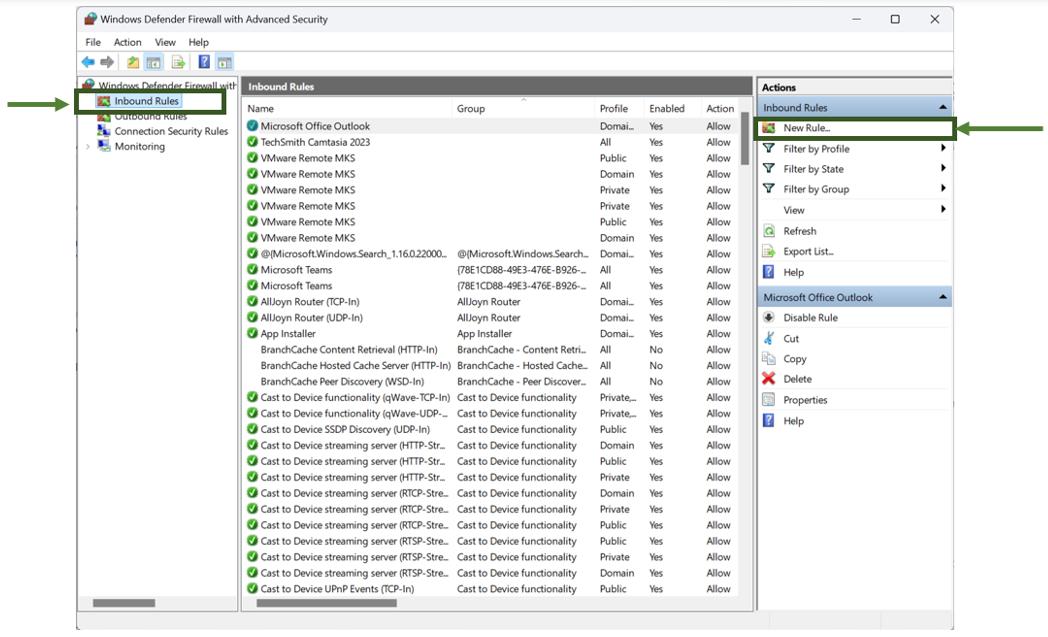Screen dimensions: 1048x637
Task: Click Disable Rule in the Actions pane
Action: 810,318
